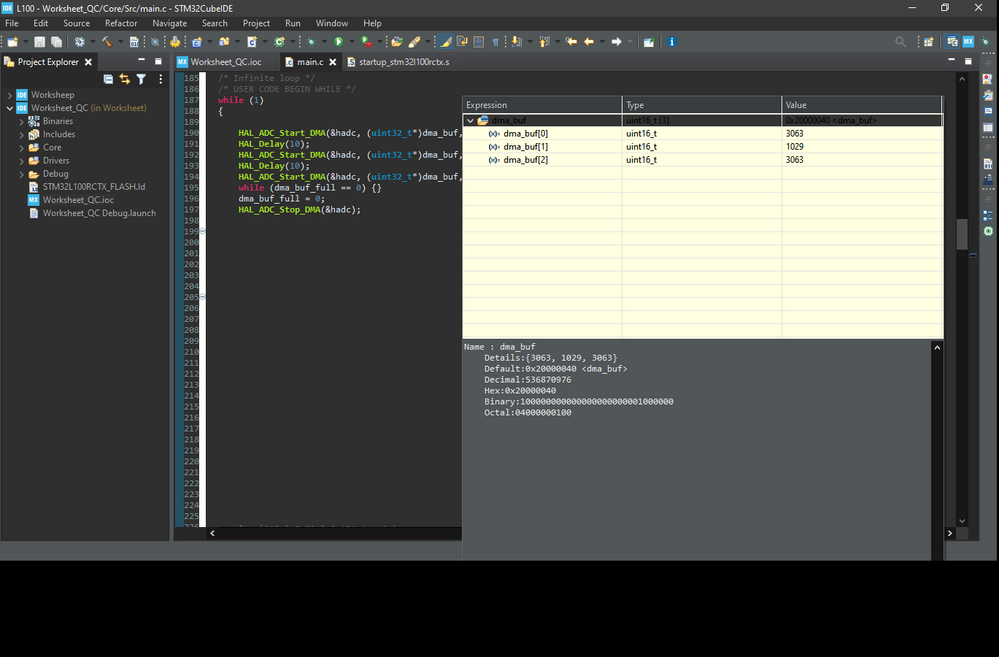Click the Build hammer icon in toolbar

106,42
